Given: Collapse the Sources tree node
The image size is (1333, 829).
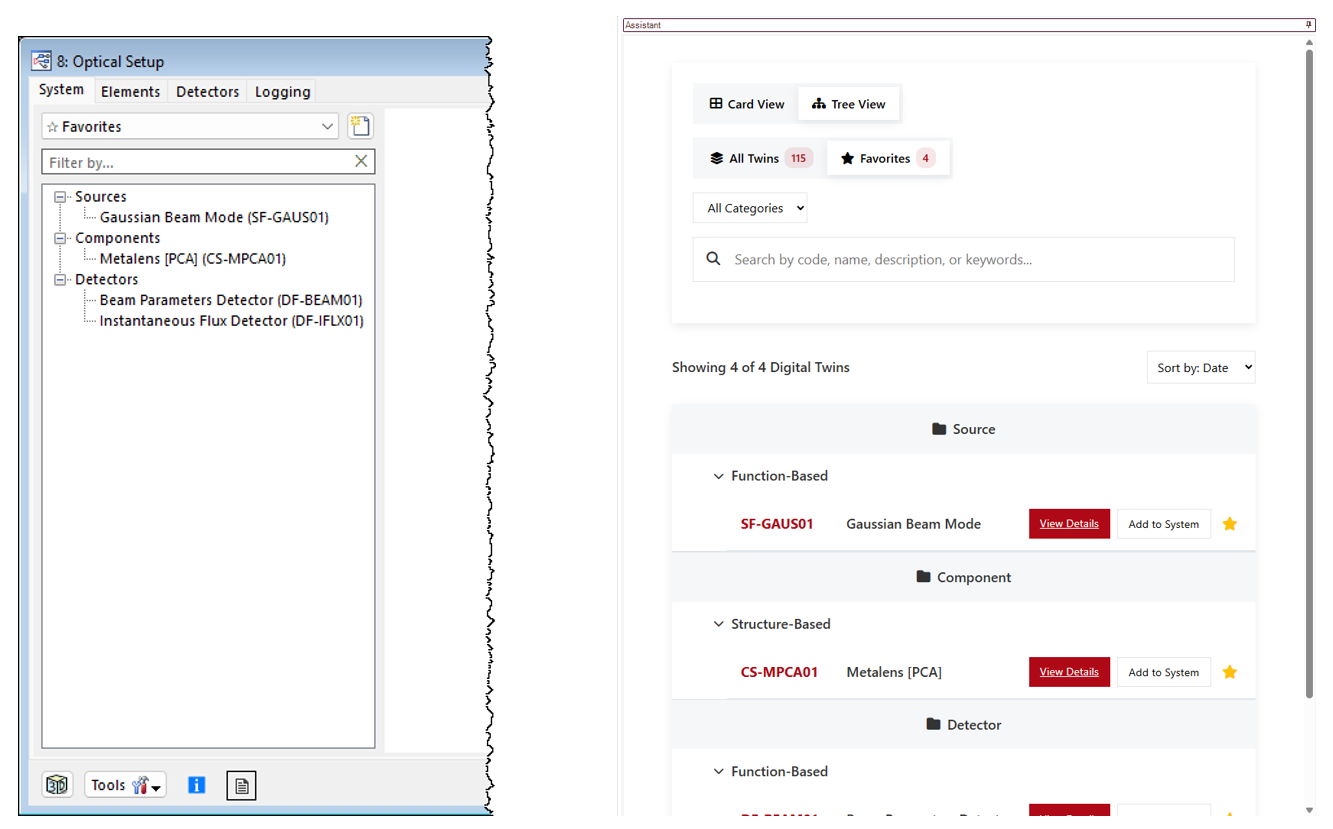Looking at the screenshot, I should 61,197.
